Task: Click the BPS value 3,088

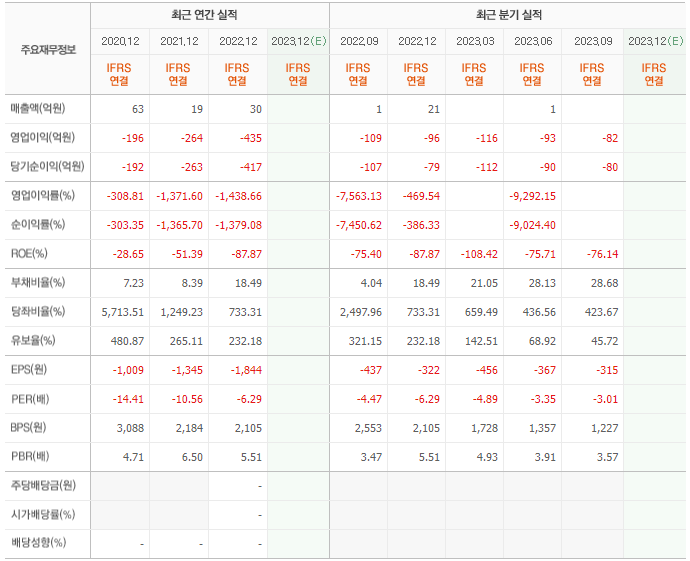Action: coord(130,428)
